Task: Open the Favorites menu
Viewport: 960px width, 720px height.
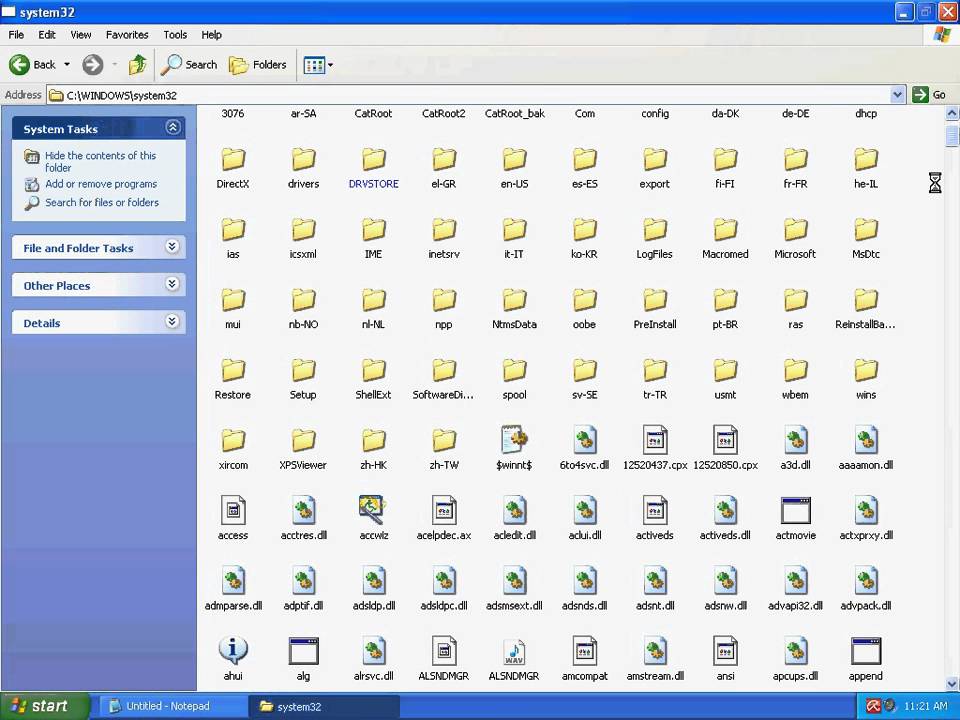Action: [127, 35]
